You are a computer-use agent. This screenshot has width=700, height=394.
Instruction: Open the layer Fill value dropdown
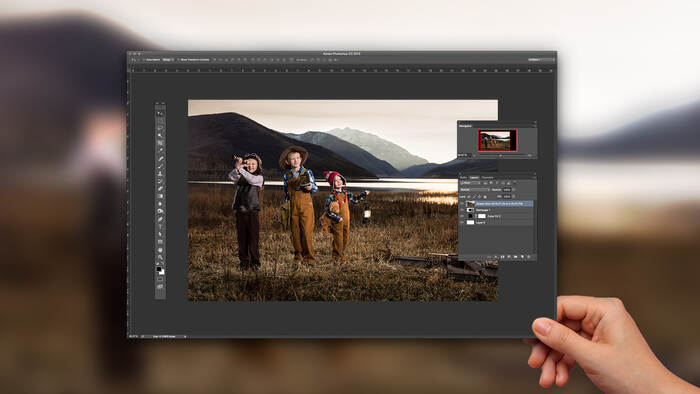coord(513,196)
